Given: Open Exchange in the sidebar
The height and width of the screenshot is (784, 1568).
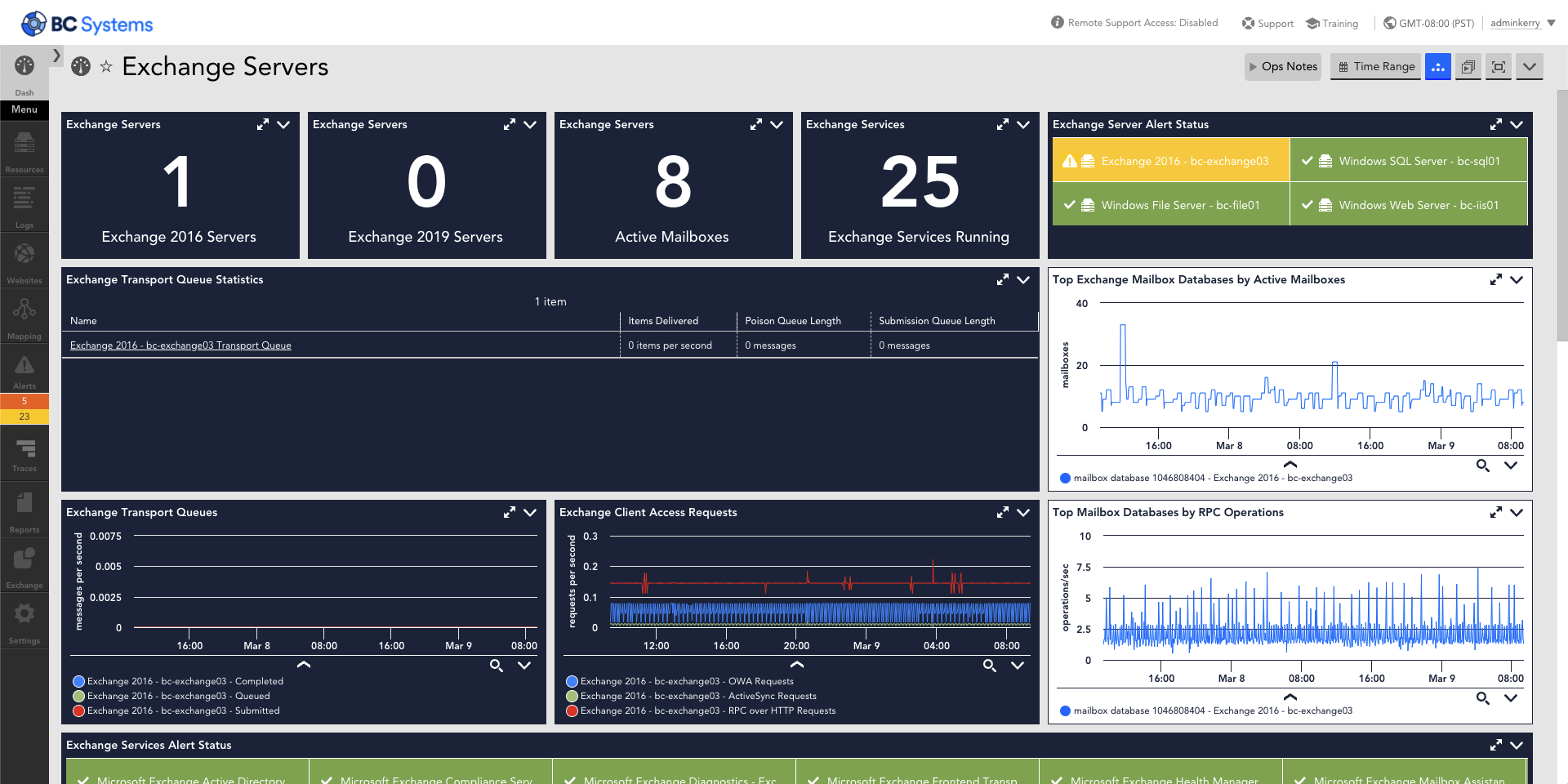Looking at the screenshot, I should point(24,567).
